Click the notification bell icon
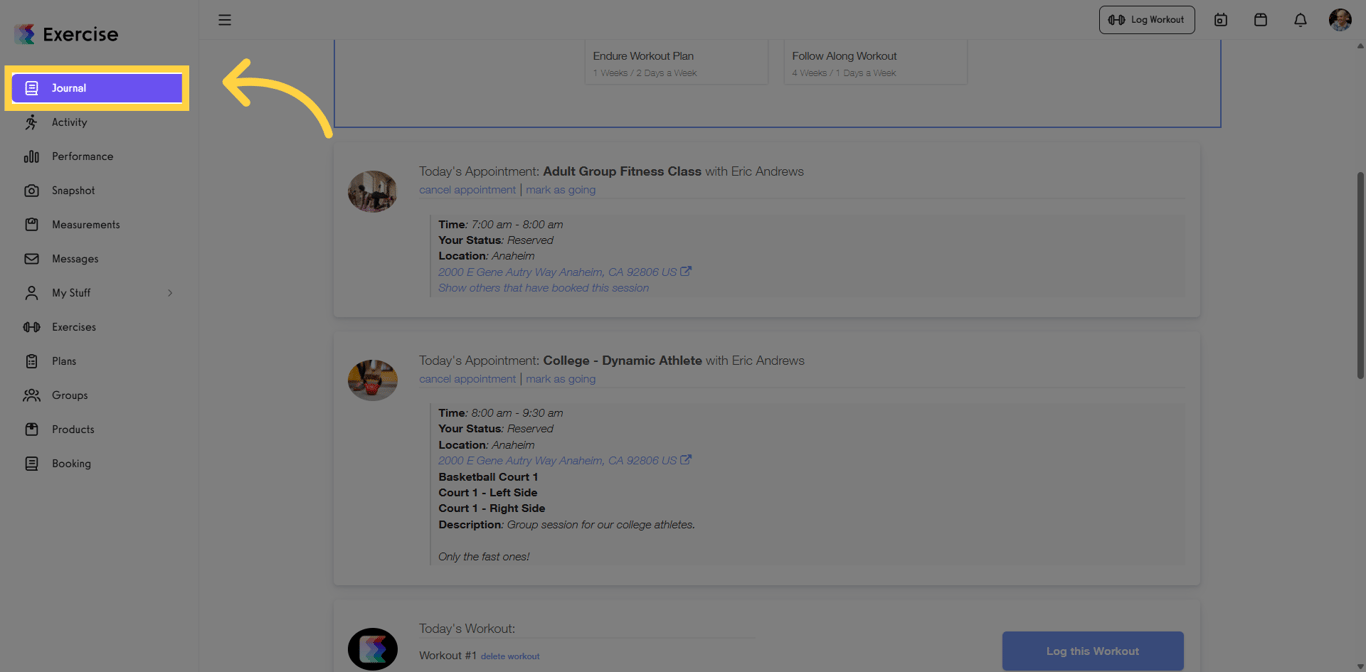This screenshot has width=1366, height=672. (1300, 19)
